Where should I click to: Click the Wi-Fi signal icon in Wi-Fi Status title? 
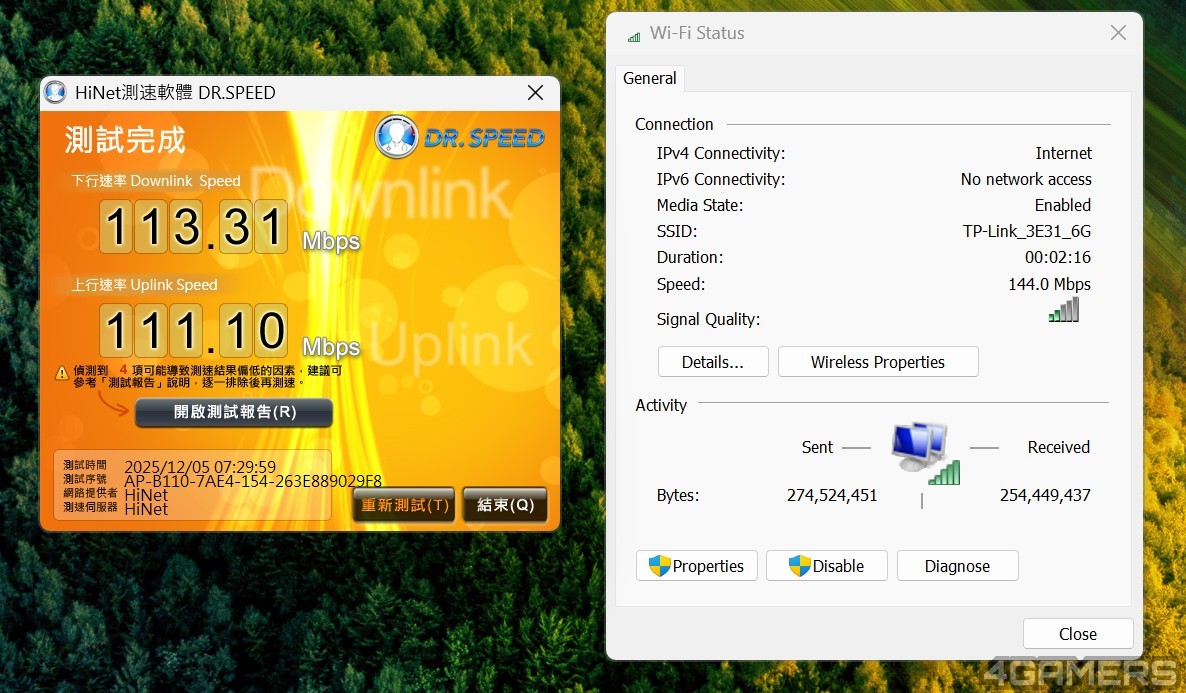pos(634,35)
